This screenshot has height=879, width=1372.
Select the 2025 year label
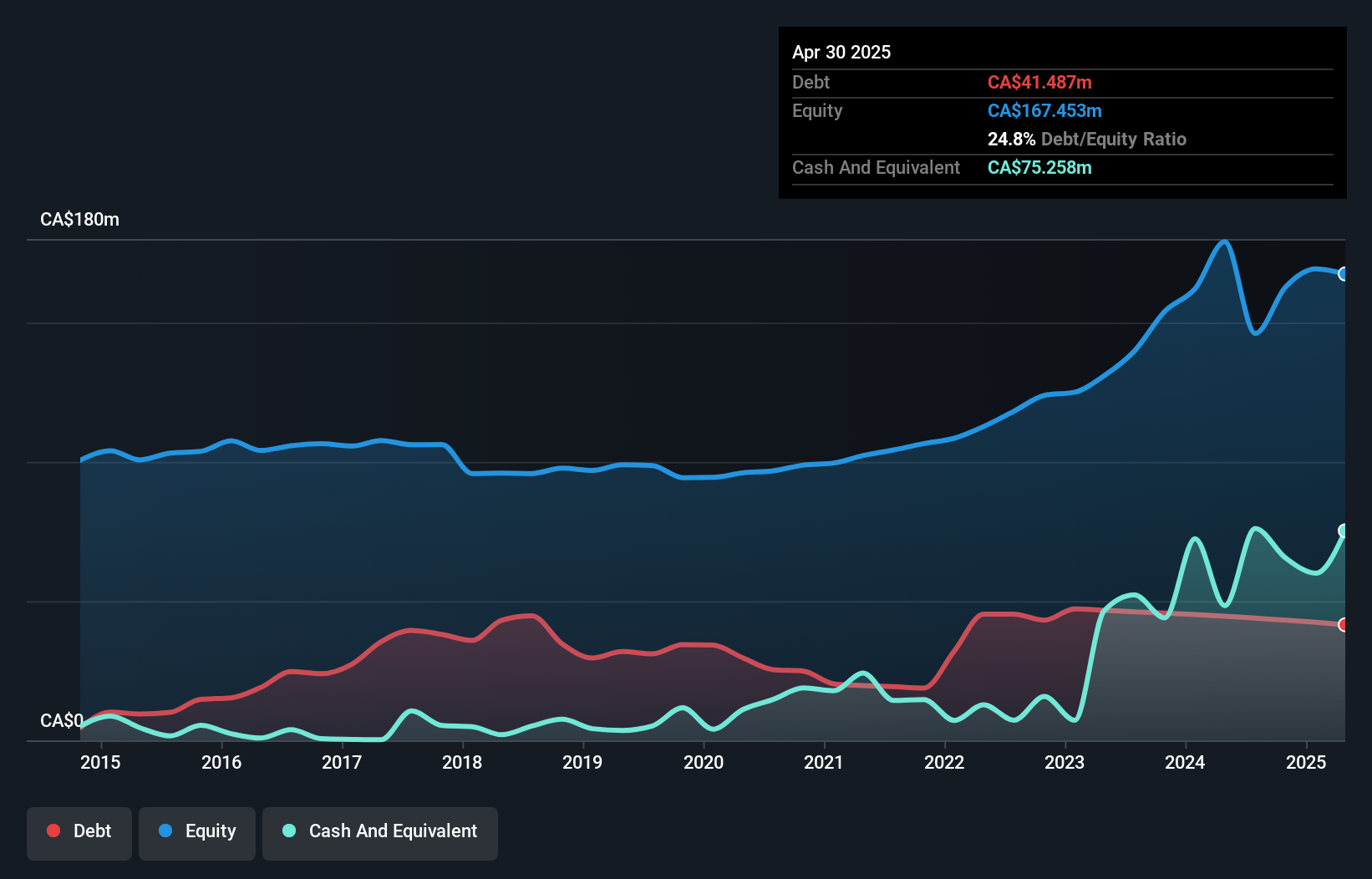1305,763
